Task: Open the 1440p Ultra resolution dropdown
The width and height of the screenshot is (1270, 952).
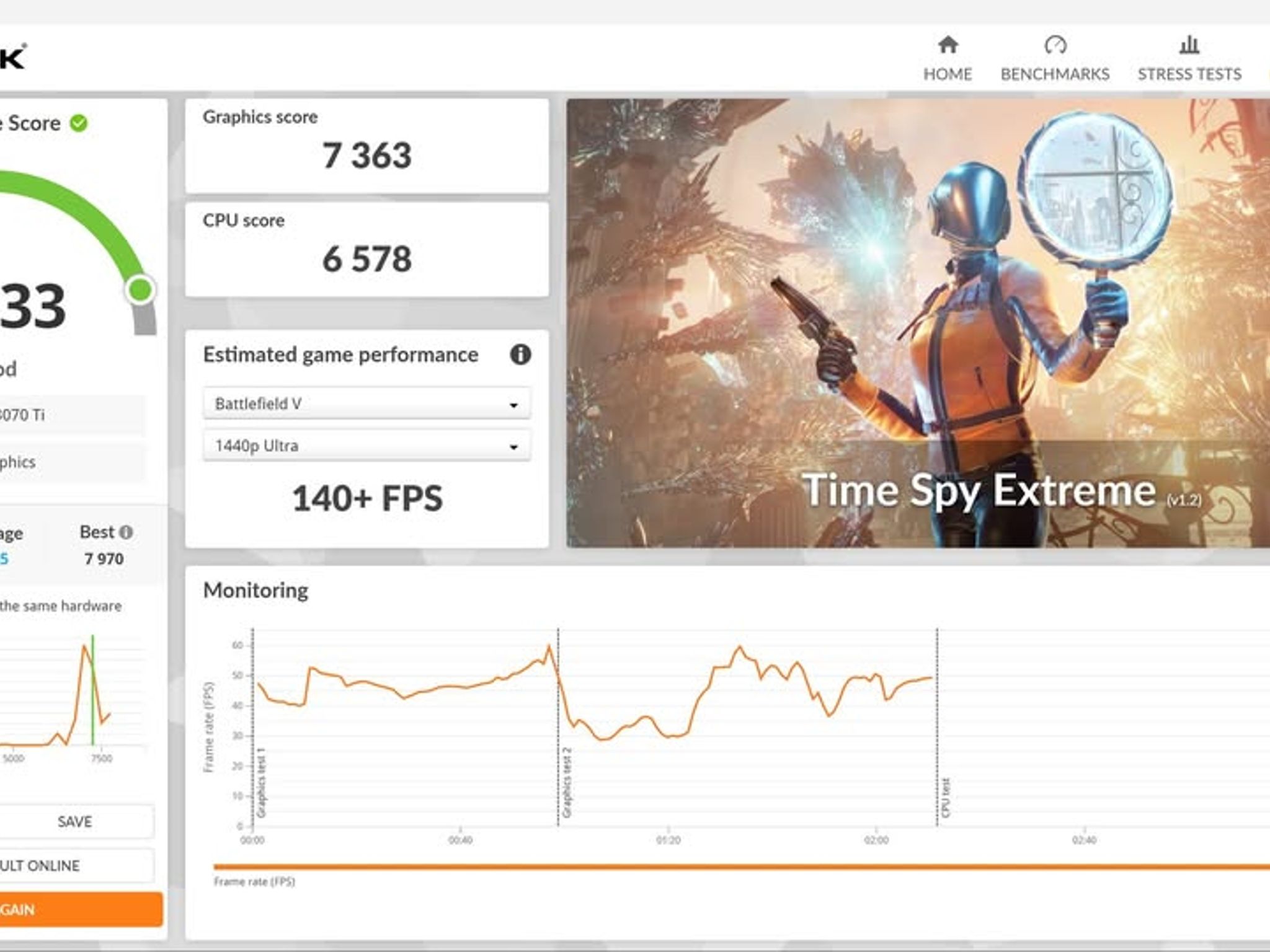Action: 366,446
